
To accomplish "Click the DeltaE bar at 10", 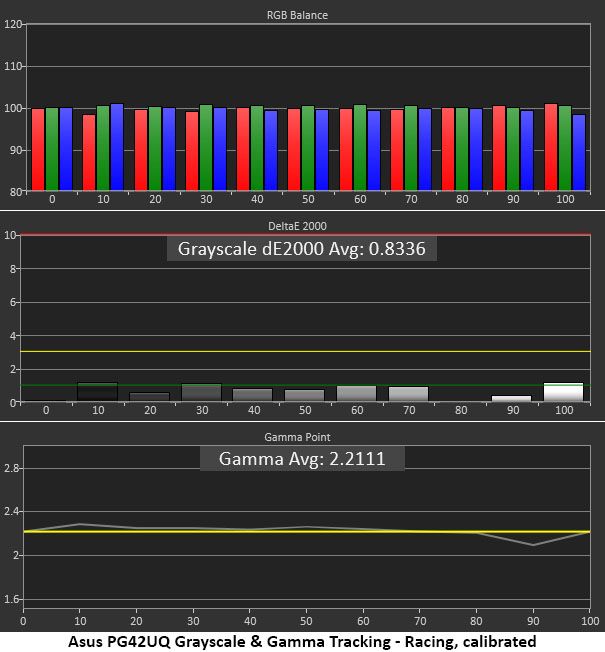I will [98, 392].
